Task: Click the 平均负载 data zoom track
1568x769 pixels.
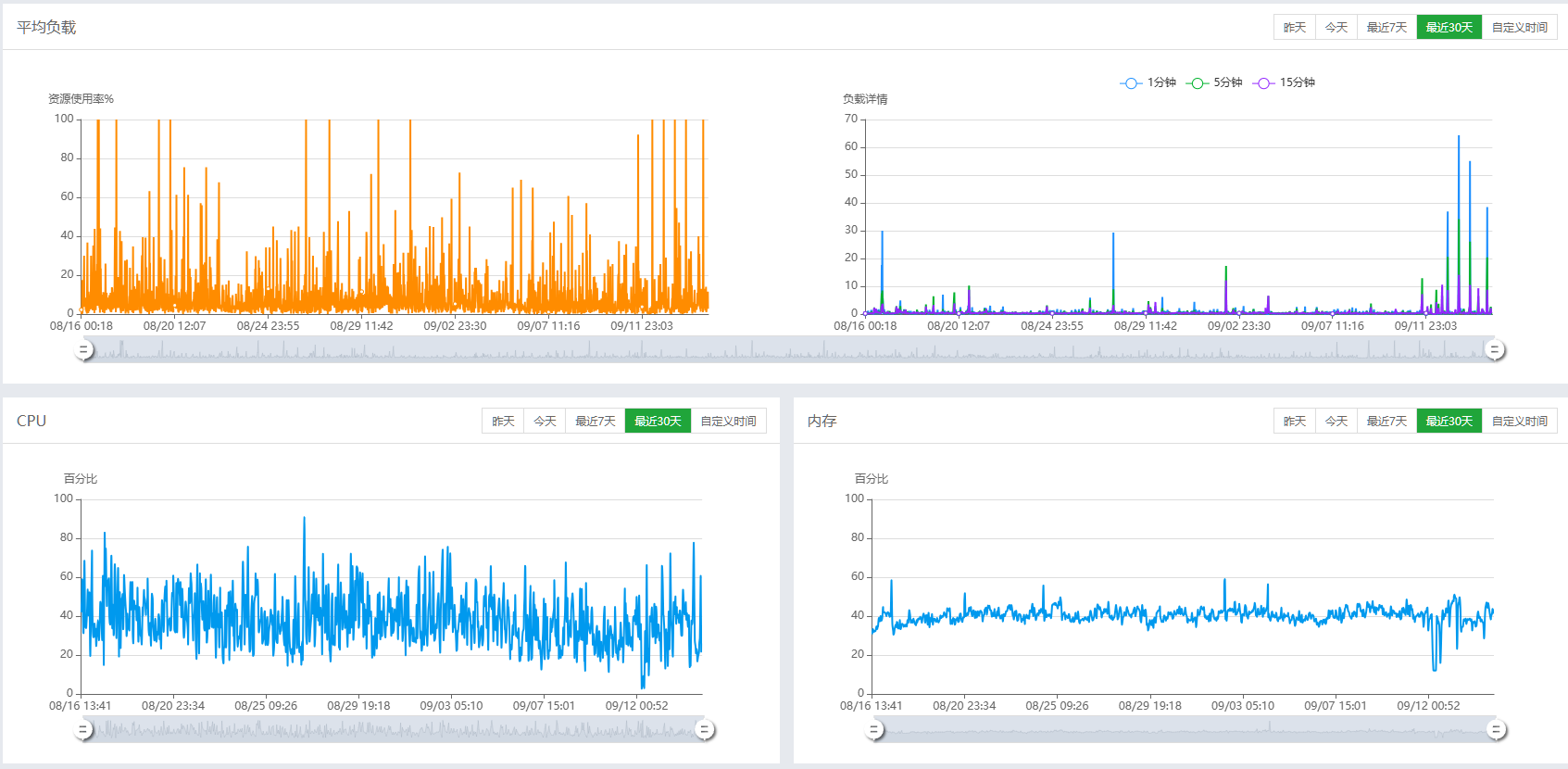Action: (788, 350)
